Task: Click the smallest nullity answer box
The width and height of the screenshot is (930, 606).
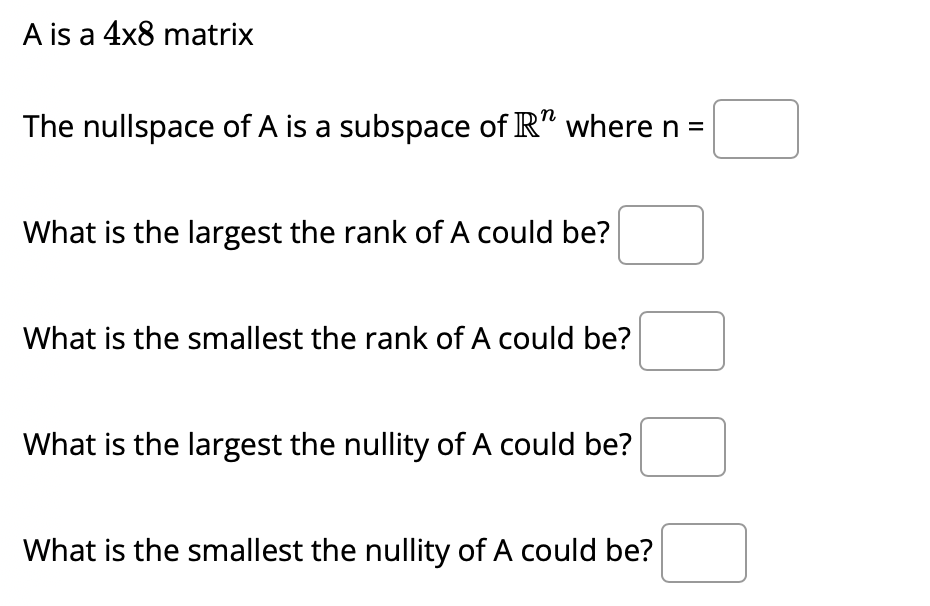Action: point(703,553)
